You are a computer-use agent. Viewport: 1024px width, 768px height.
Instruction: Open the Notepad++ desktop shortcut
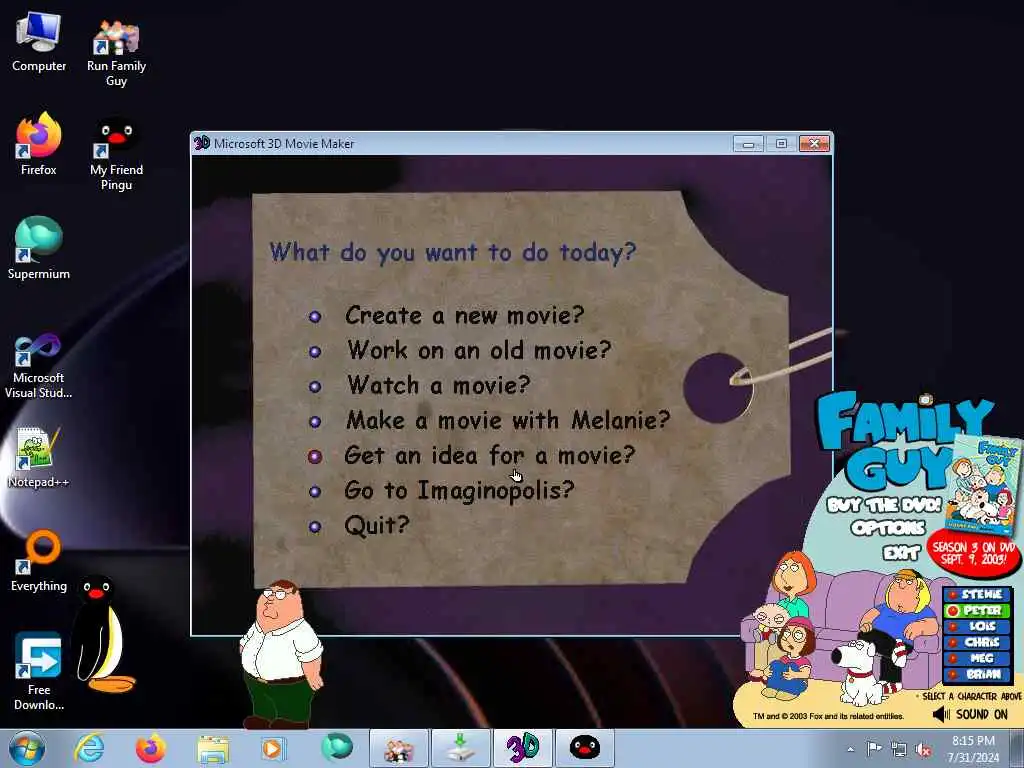[x=39, y=457]
